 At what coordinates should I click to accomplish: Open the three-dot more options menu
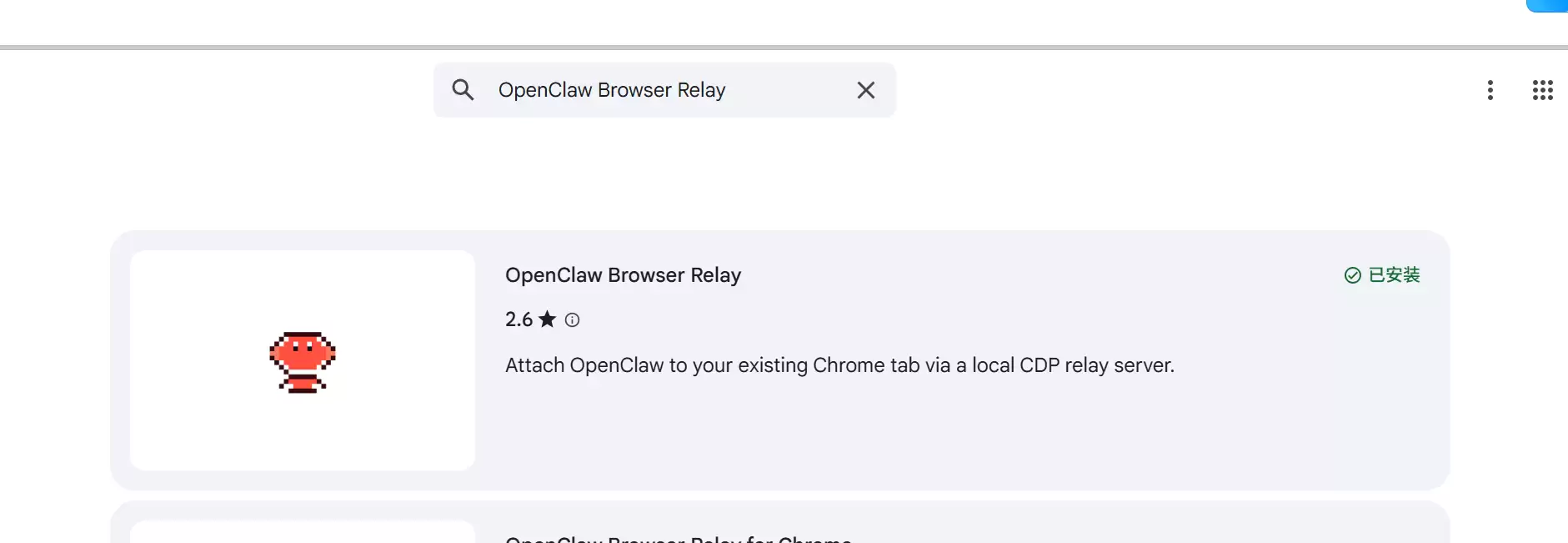(x=1490, y=90)
